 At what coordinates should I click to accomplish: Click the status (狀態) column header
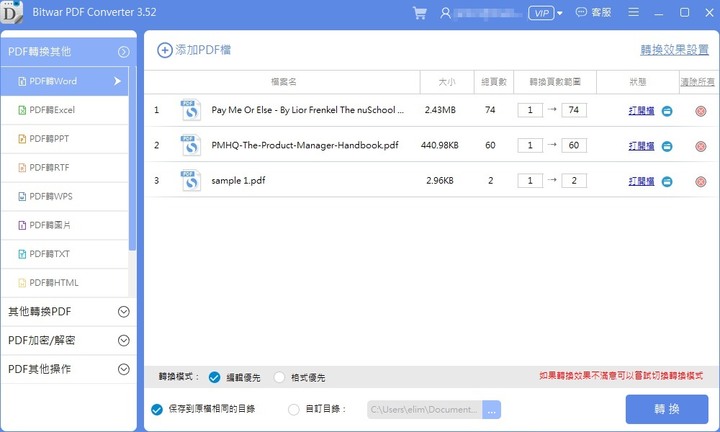638,82
